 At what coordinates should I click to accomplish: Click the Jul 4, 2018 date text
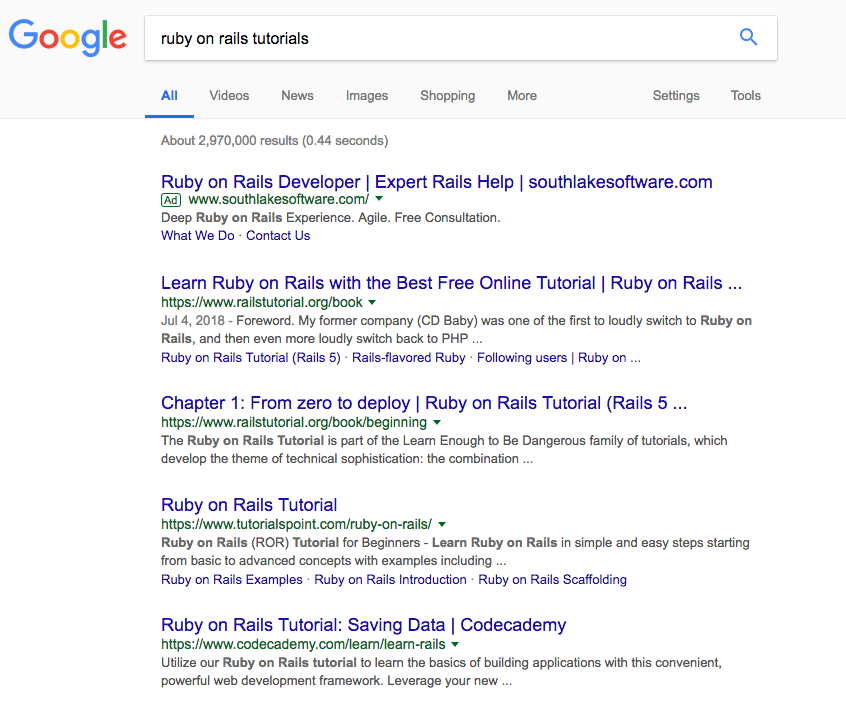point(193,321)
